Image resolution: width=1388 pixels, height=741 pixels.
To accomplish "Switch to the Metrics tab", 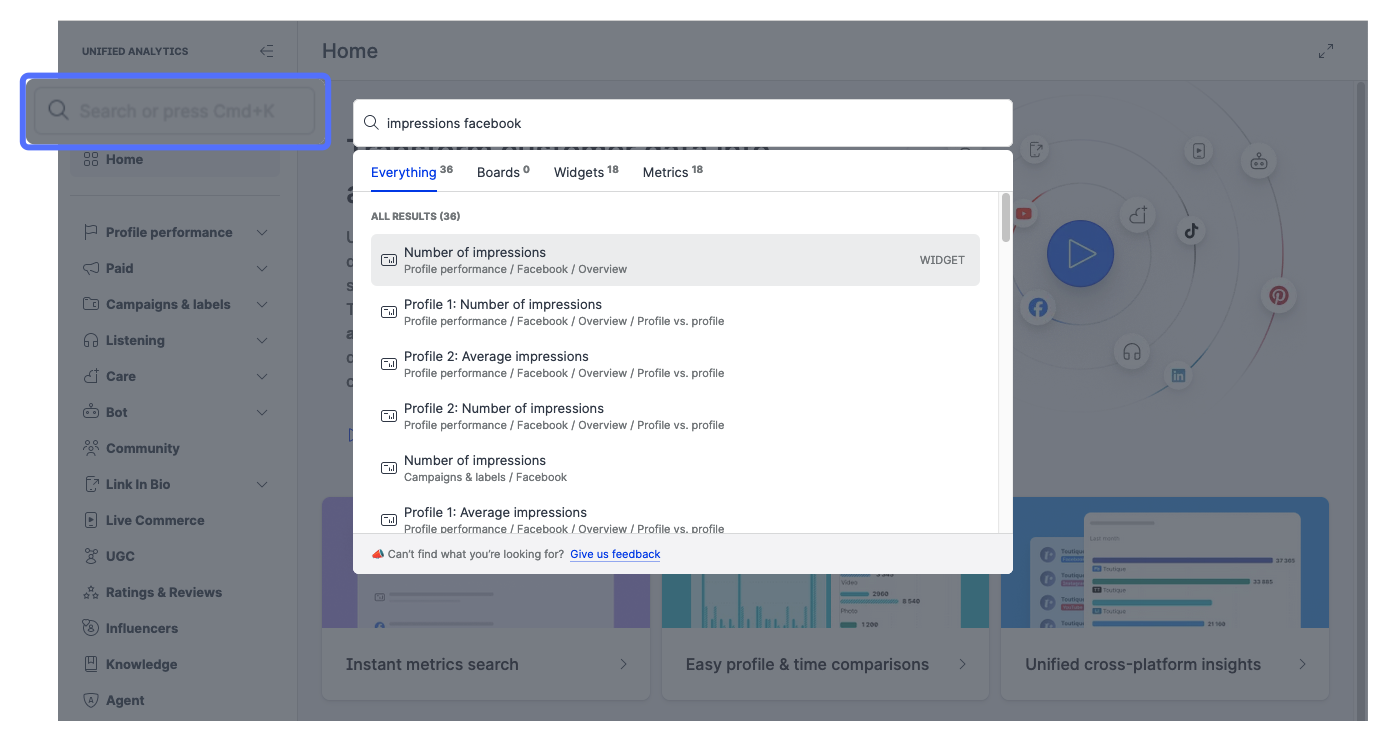I will (x=672, y=172).
